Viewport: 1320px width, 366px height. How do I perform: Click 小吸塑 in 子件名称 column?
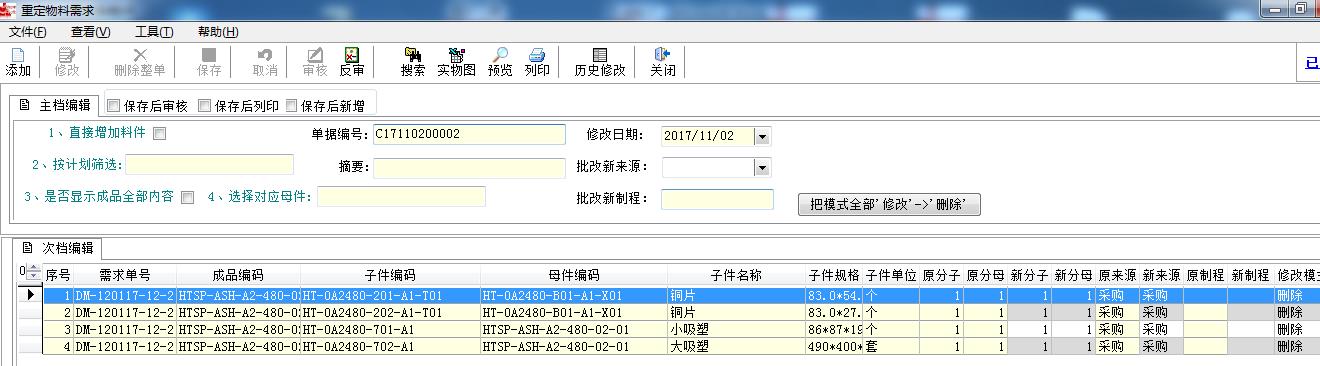click(737, 329)
